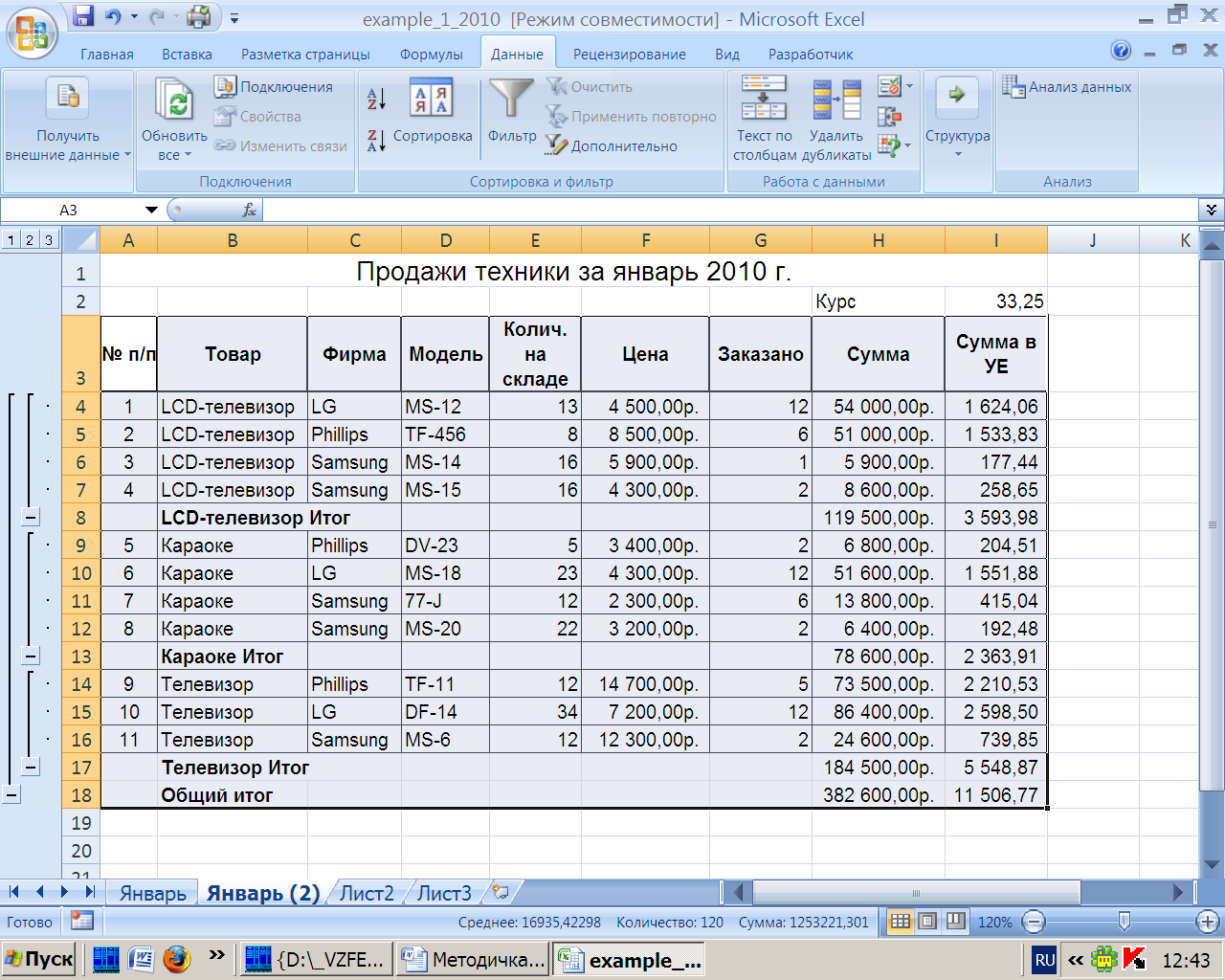Switch to Главная ribbon tab
Image resolution: width=1225 pixels, height=980 pixels.
pos(107,55)
